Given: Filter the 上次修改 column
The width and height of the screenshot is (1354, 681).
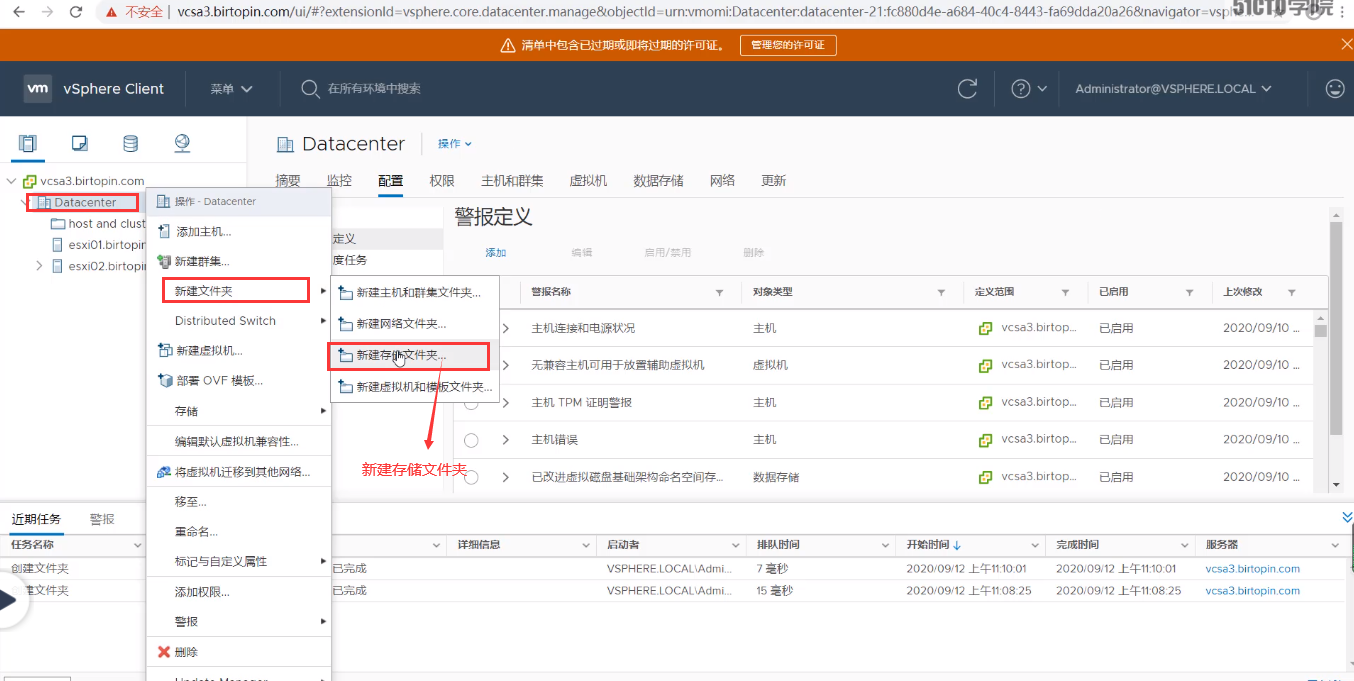Looking at the screenshot, I should click(1292, 292).
